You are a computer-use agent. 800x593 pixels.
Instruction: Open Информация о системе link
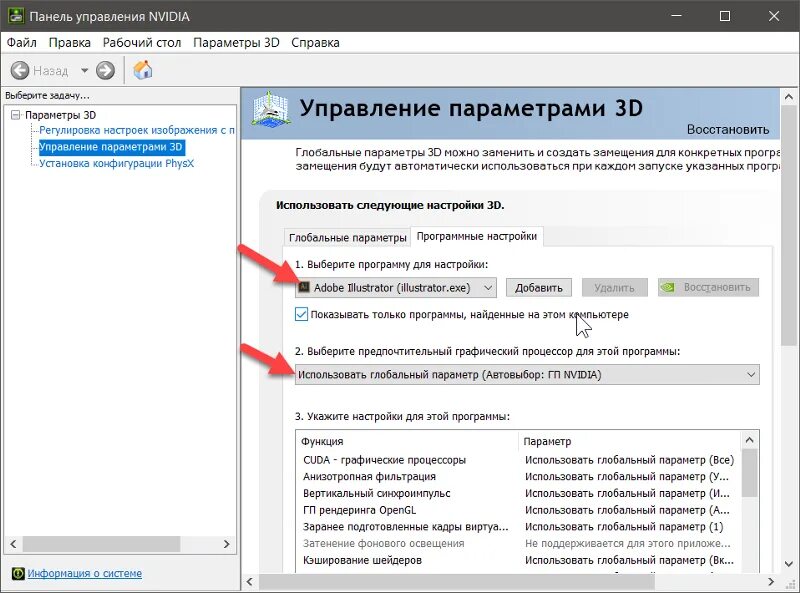[x=85, y=573]
